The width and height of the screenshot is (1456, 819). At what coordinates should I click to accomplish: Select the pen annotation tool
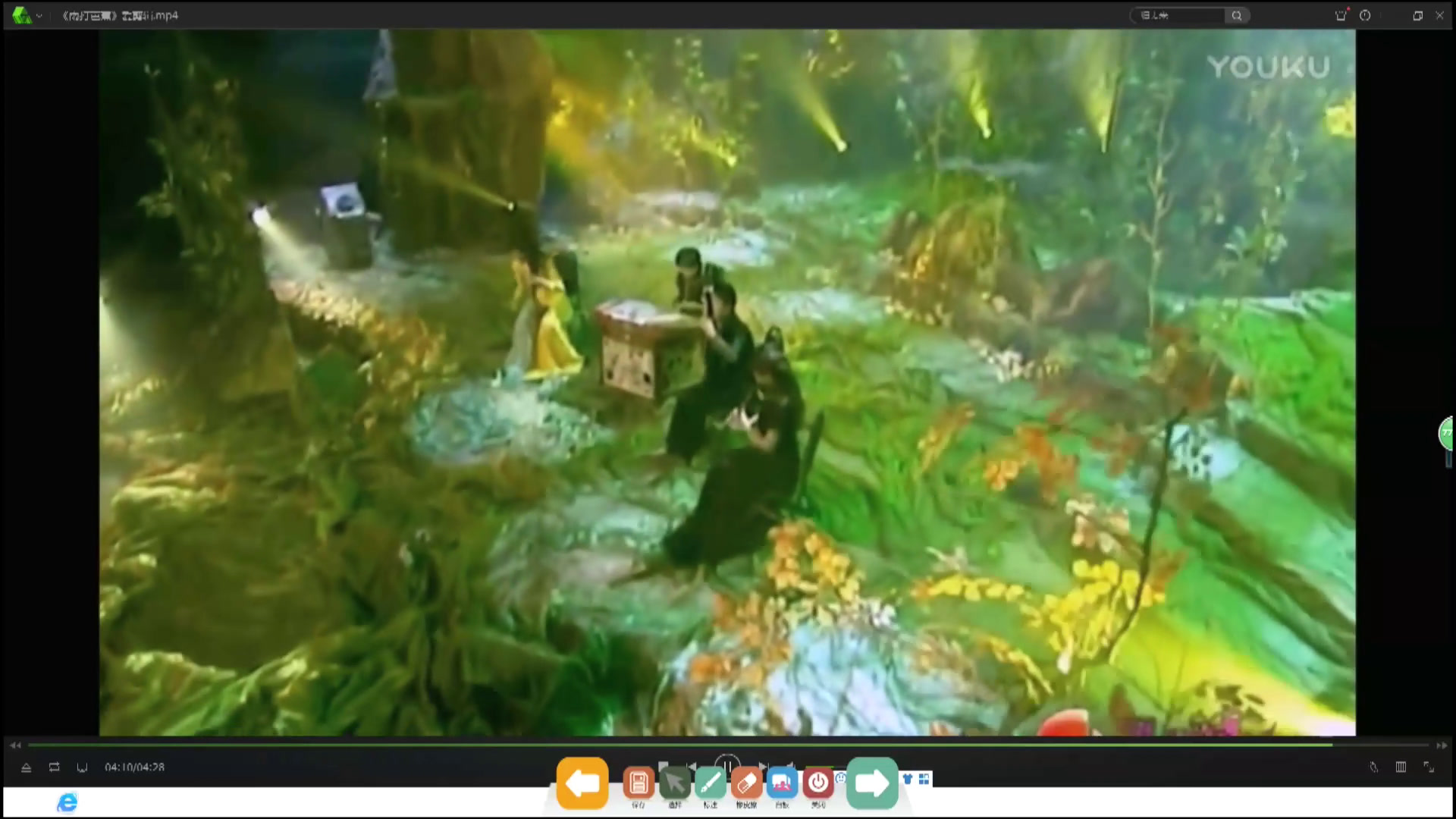coord(711,783)
